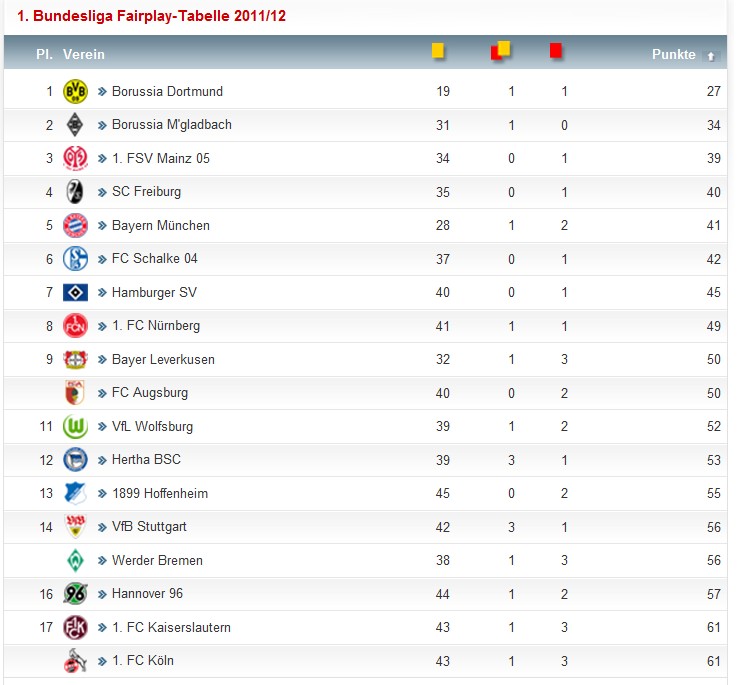The width and height of the screenshot is (742, 685).
Task: Click the FC Schalke 04 logo
Action: pos(75,259)
